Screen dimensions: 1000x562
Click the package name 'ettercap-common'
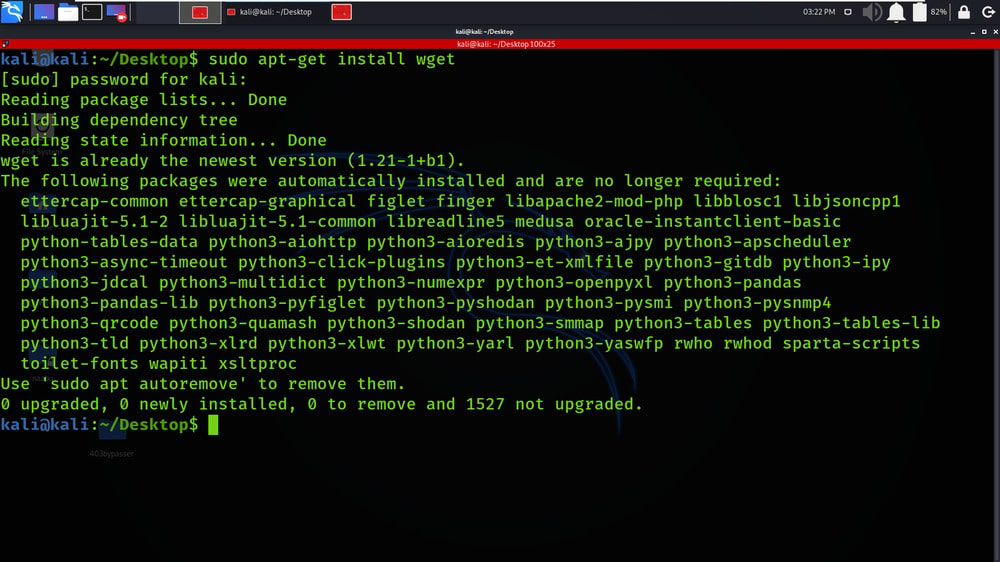[94, 201]
